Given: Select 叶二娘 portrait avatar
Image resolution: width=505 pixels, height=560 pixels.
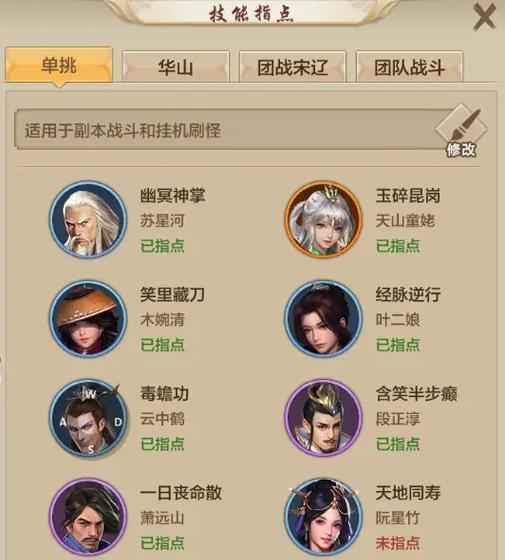Looking at the screenshot, I should tap(323, 318).
